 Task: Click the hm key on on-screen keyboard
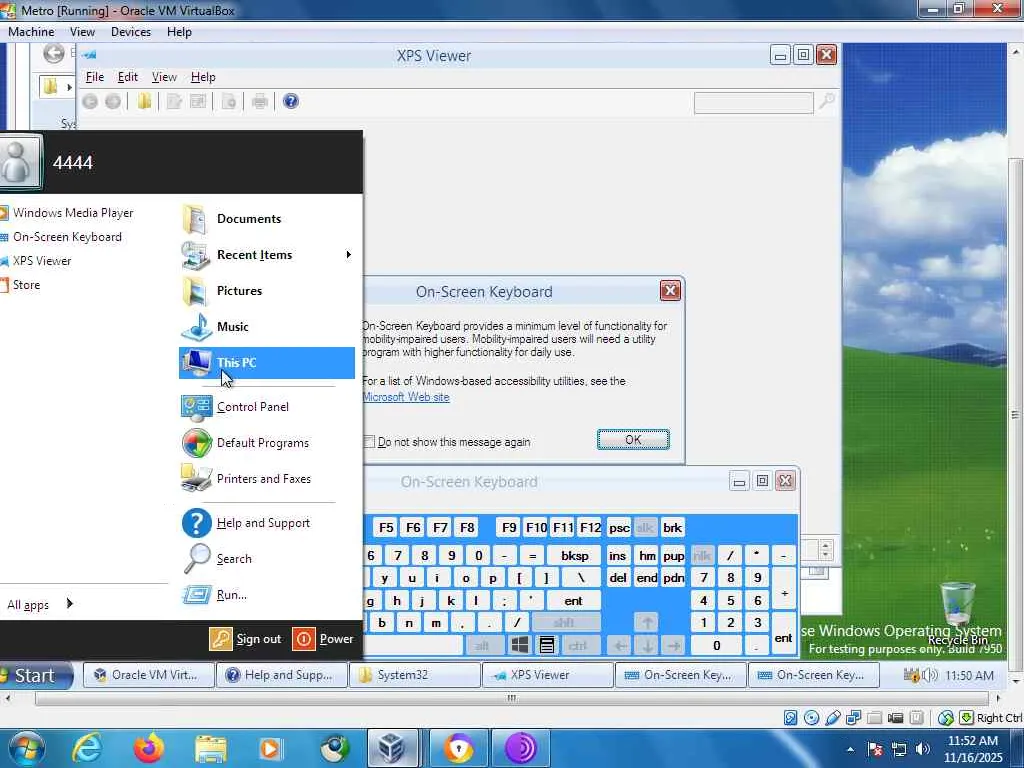tap(647, 556)
